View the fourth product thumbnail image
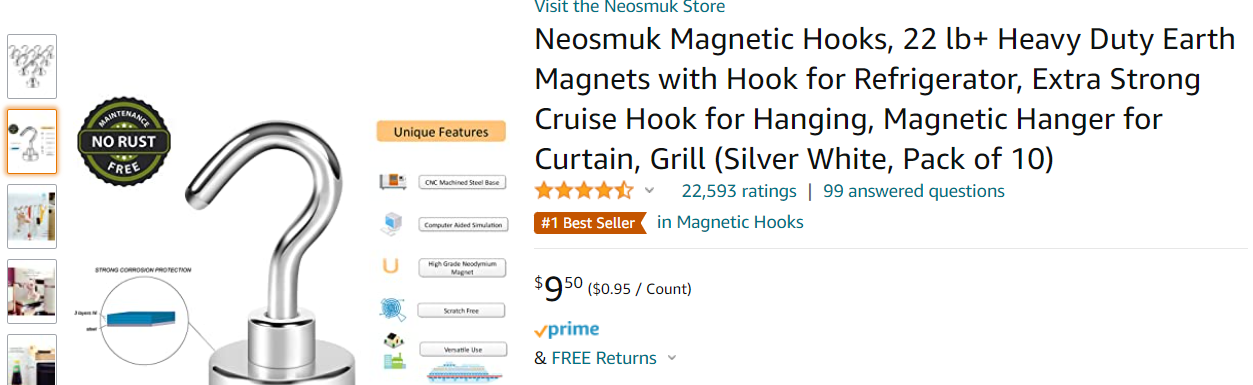This screenshot has height=385, width=1253. pyautogui.click(x=32, y=291)
